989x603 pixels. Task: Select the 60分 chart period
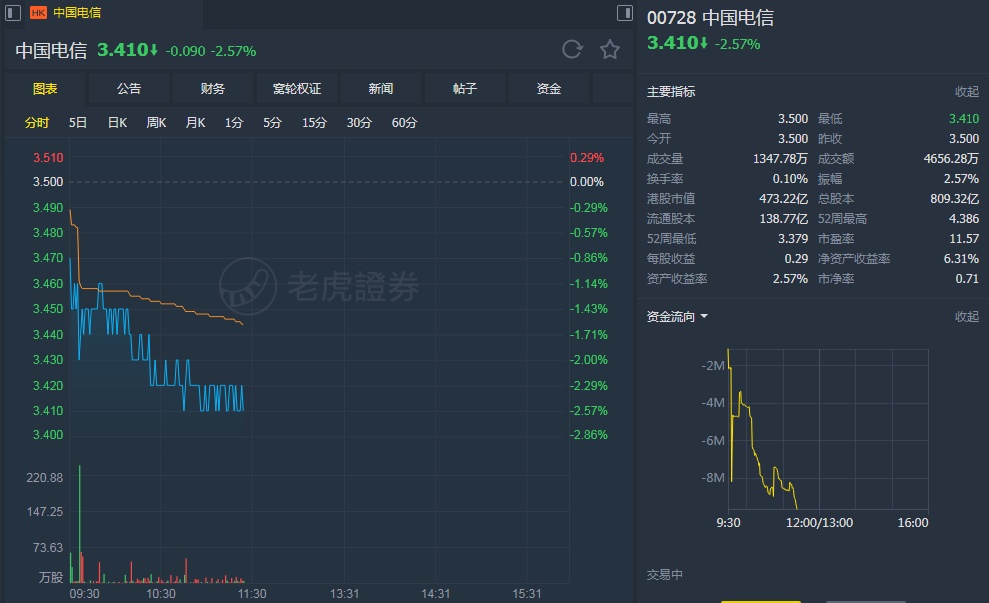[404, 122]
